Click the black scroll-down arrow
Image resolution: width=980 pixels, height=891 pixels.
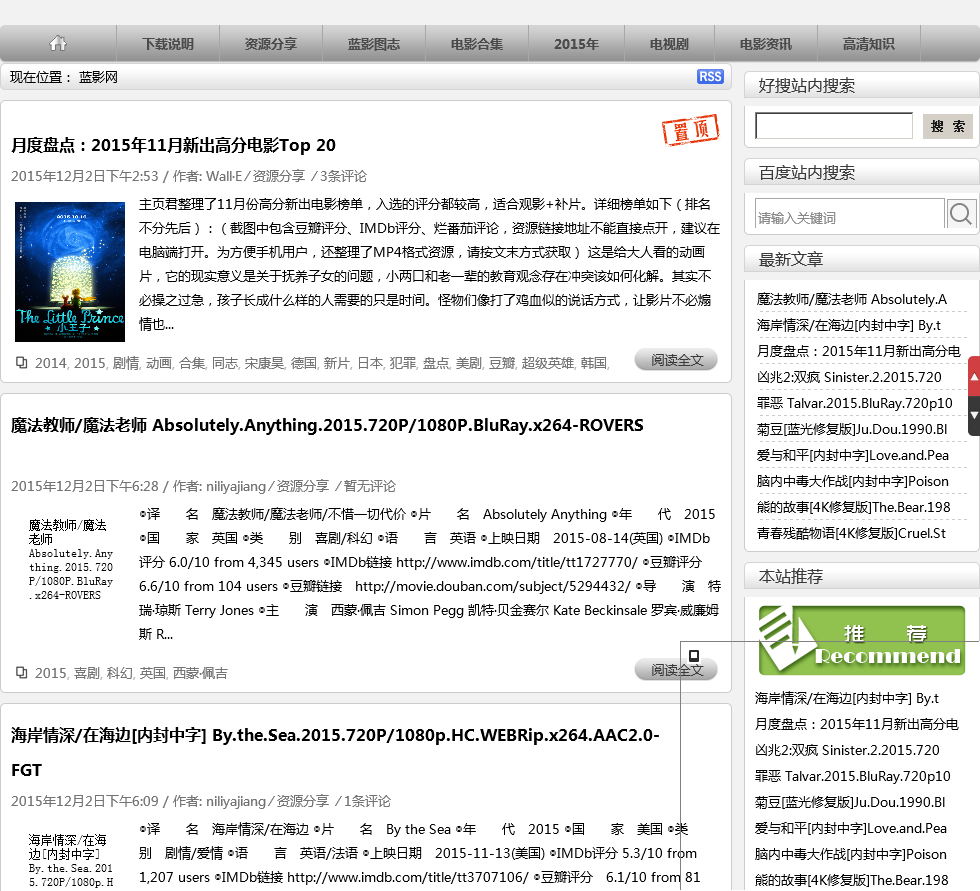[974, 416]
